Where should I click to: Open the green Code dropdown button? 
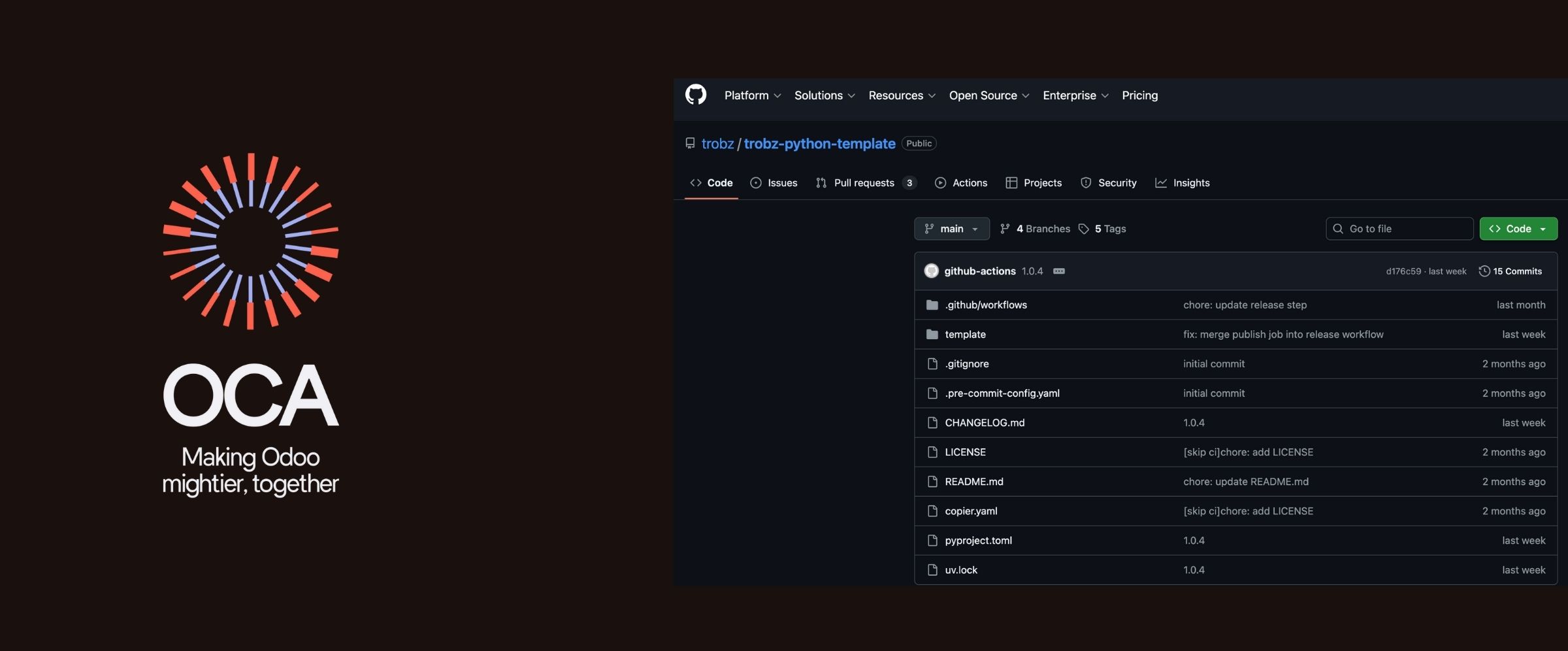click(1518, 229)
